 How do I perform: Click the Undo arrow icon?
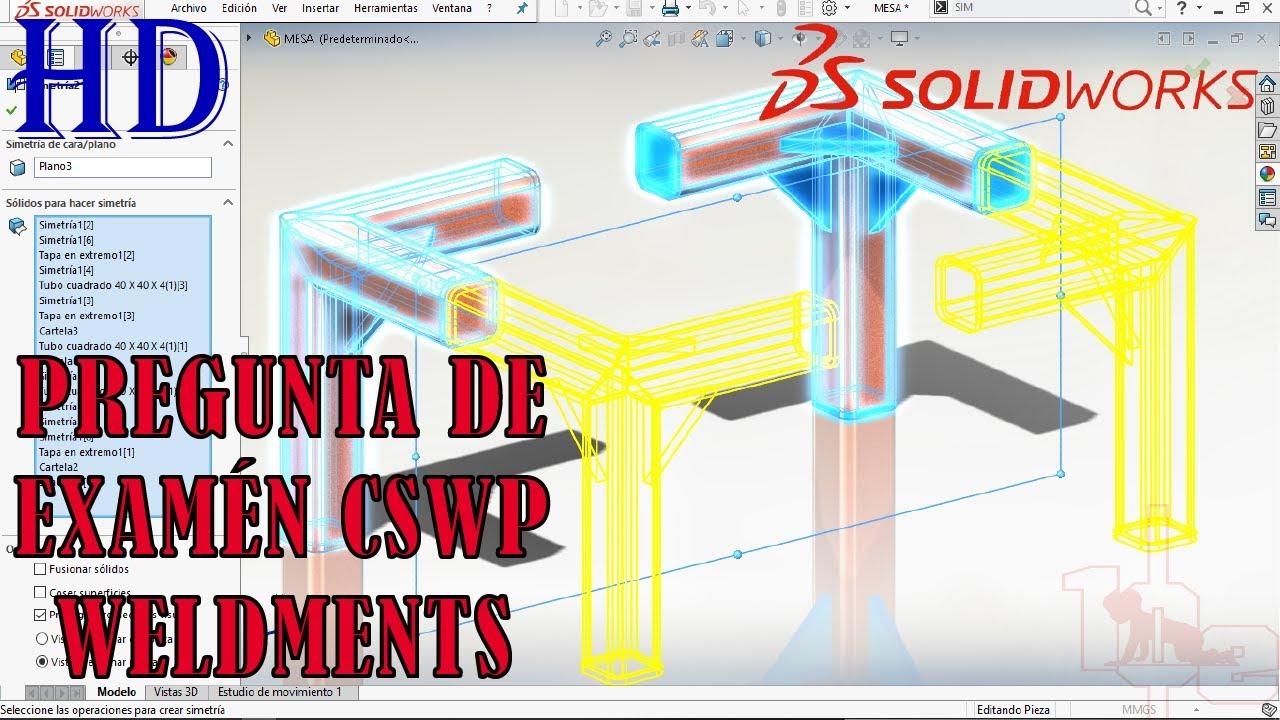(706, 8)
